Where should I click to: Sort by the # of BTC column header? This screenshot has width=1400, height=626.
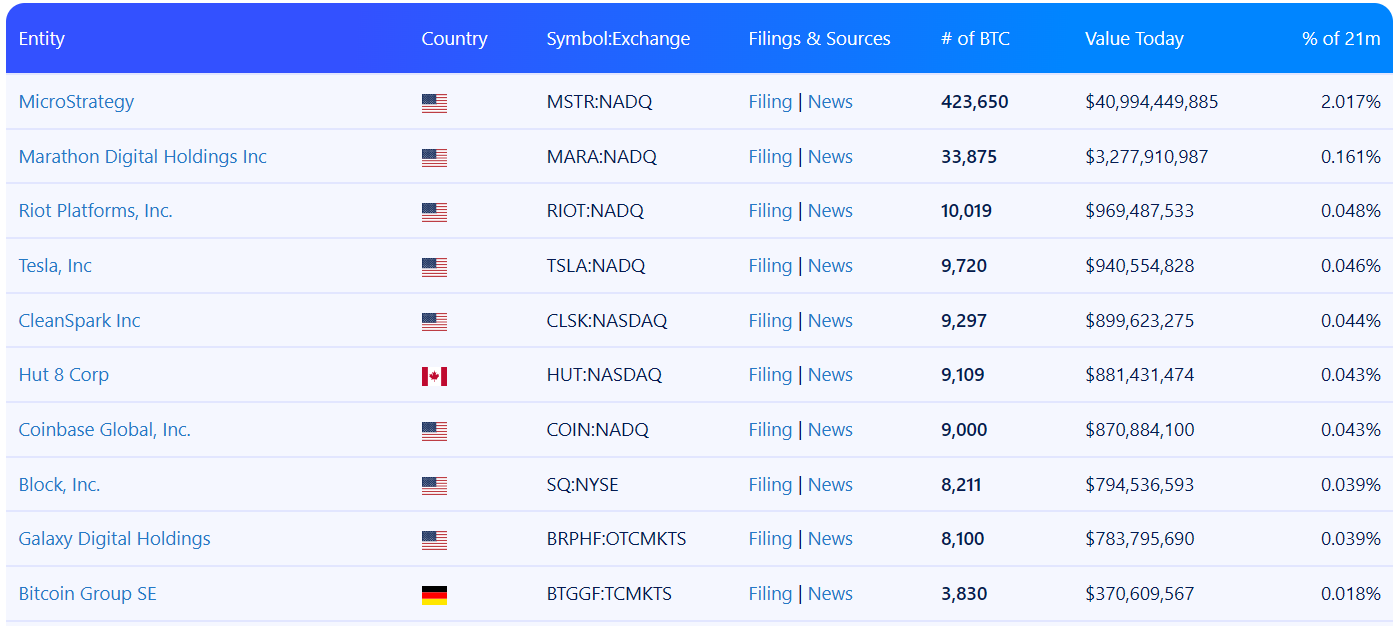tap(975, 39)
